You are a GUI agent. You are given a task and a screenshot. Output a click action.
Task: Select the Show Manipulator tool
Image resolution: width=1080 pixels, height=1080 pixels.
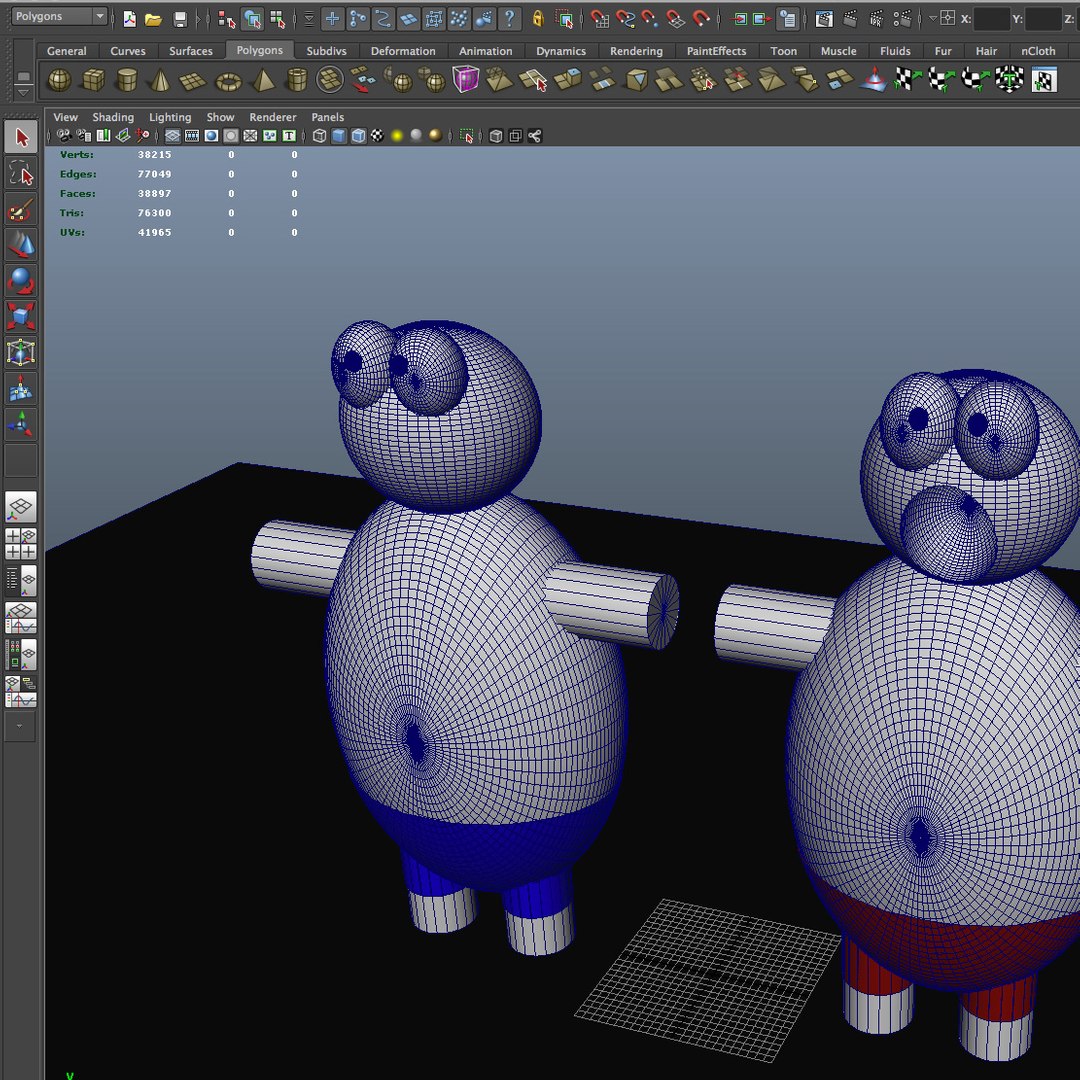coord(21,424)
